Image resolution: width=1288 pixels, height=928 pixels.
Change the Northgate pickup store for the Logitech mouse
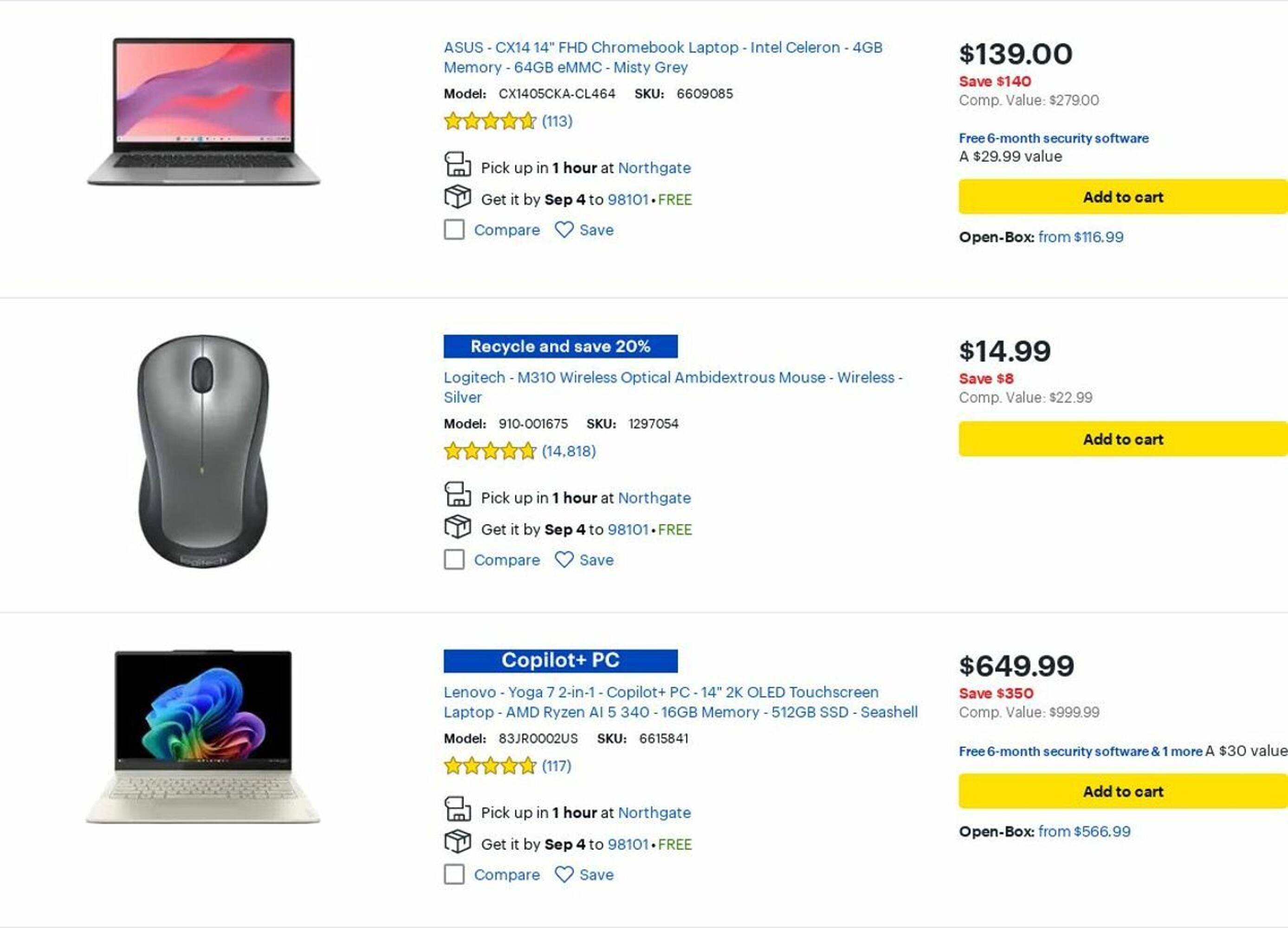654,498
